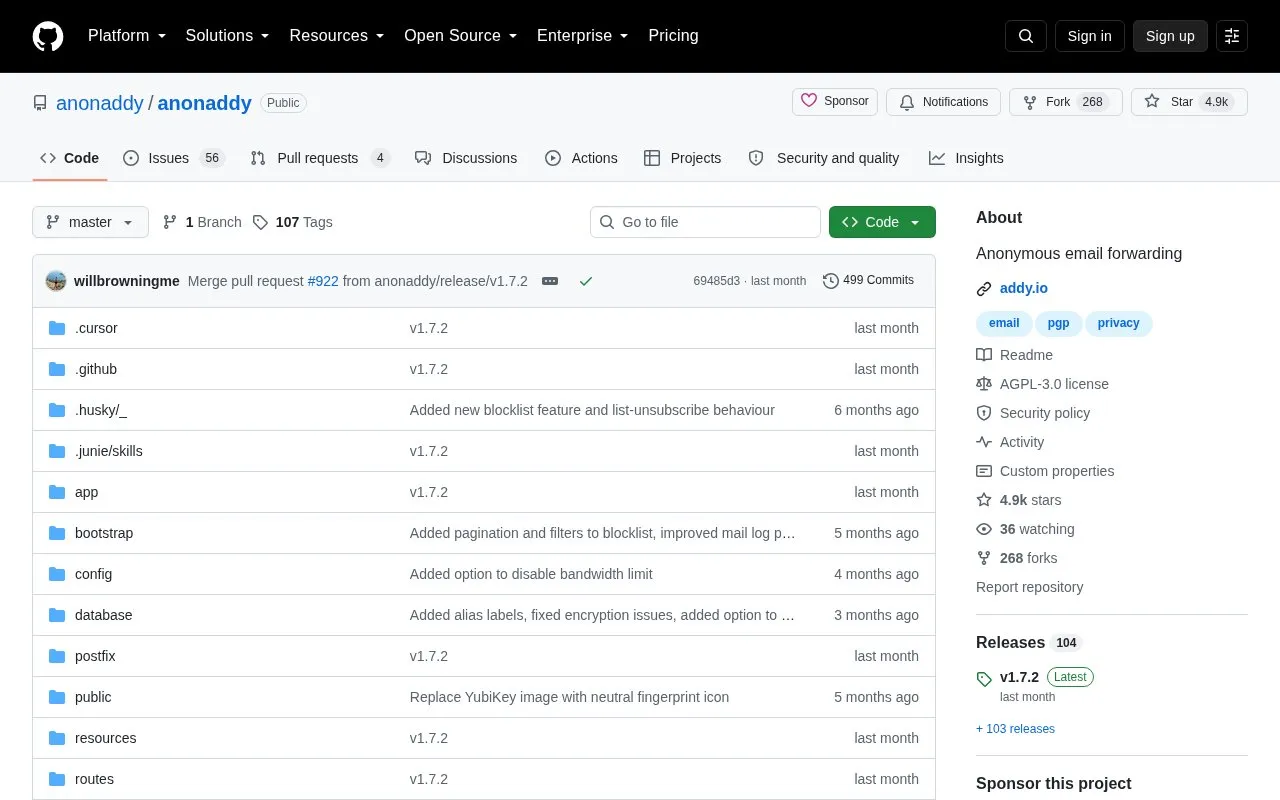Switch to the Pull requests tab
The image size is (1280, 800).
(320, 158)
